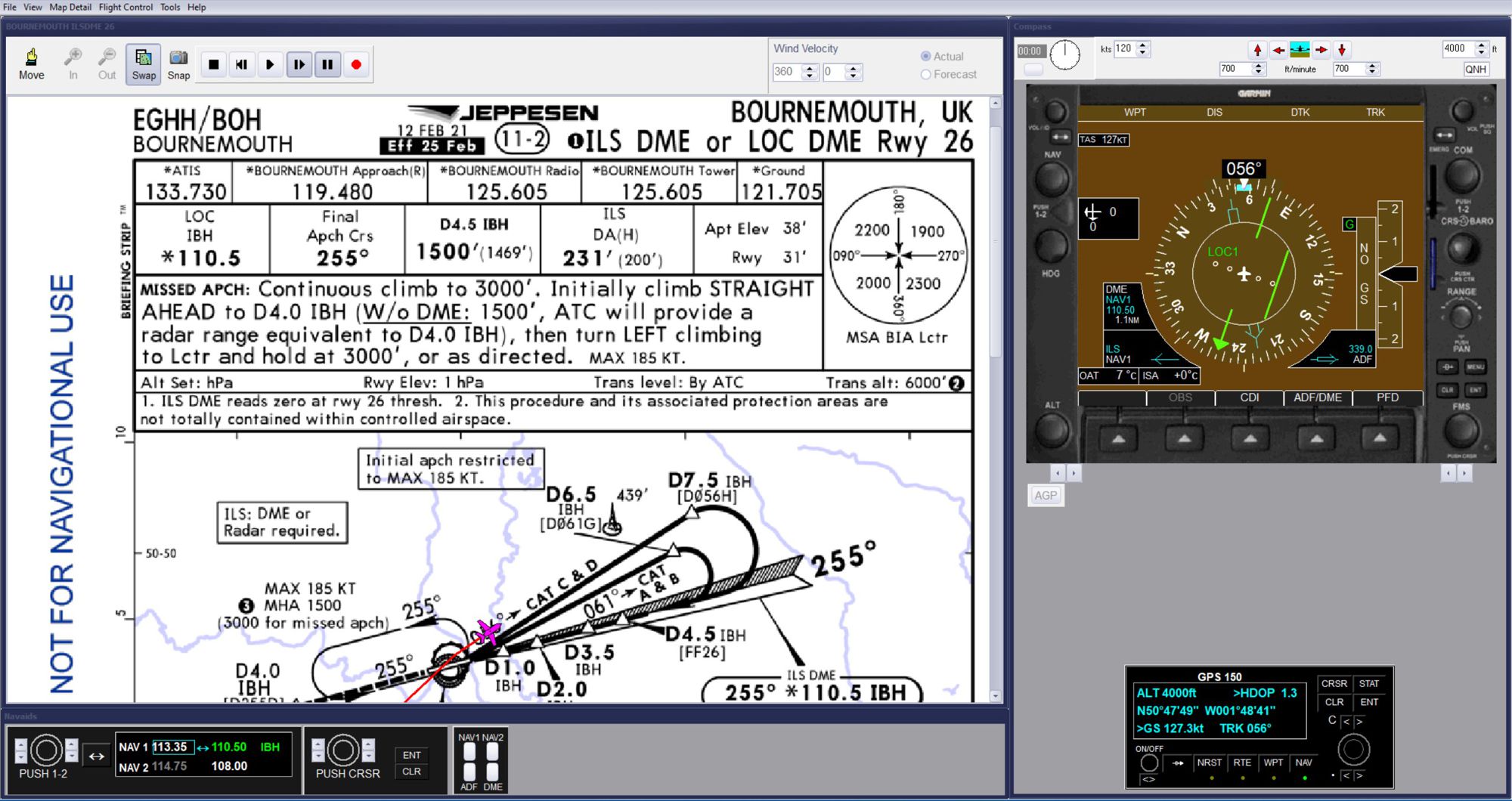Toggle the NAV2 audio switch
The image size is (1512, 801).
click(x=493, y=751)
